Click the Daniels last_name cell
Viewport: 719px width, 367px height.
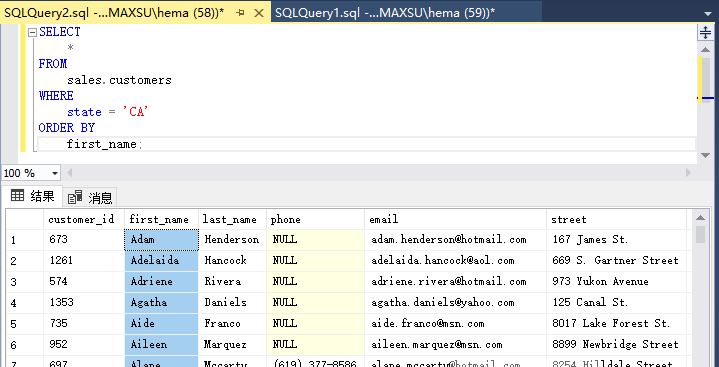coord(232,302)
